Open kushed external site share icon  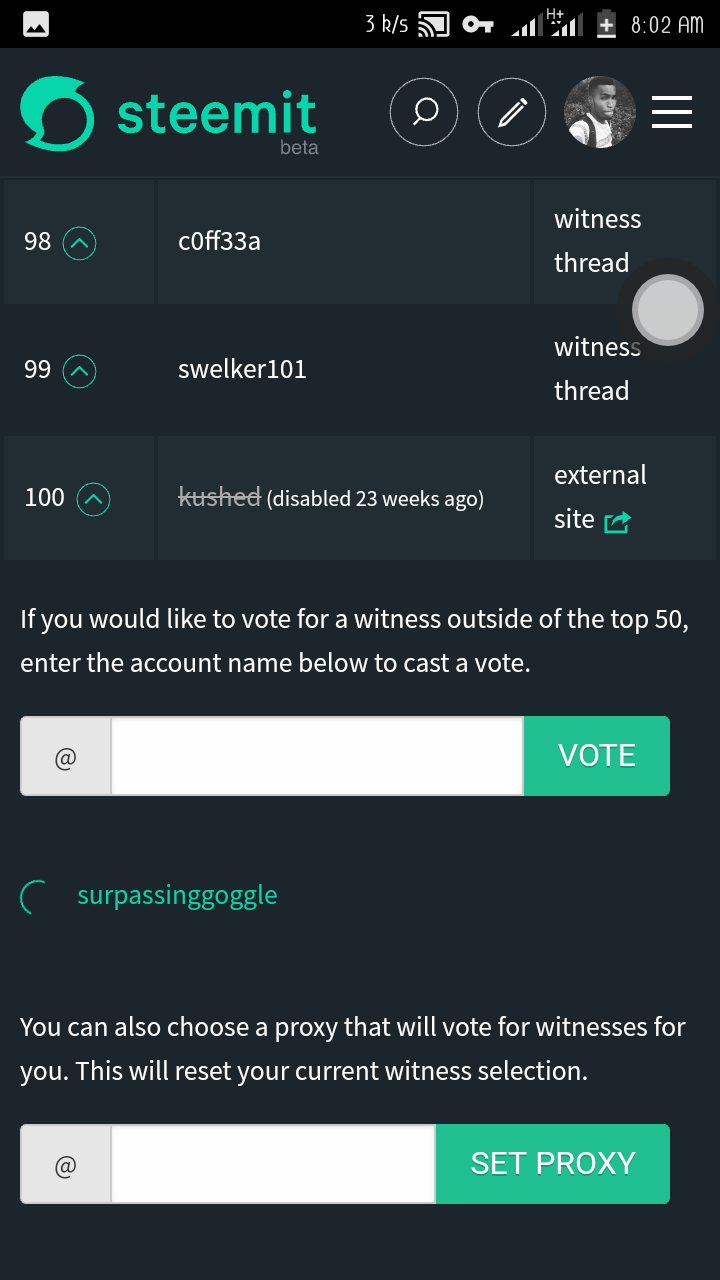[617, 521]
